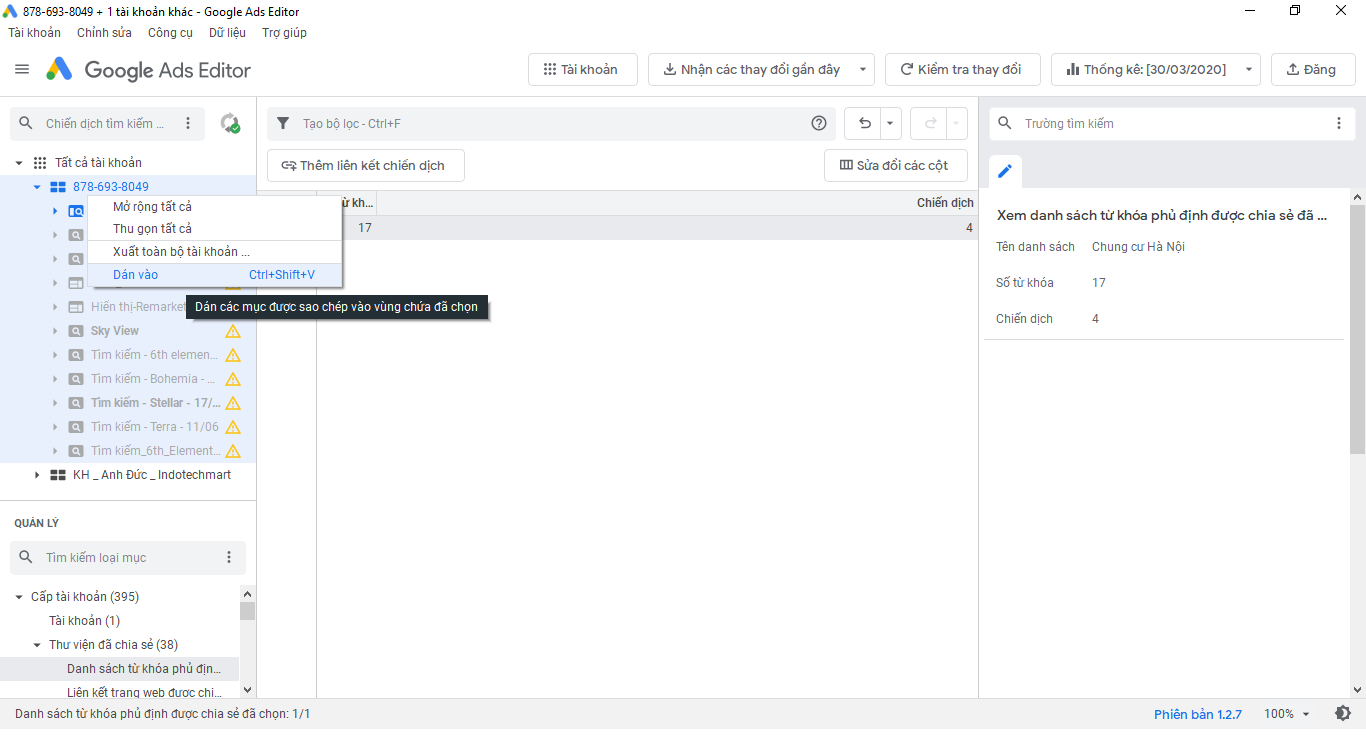Click the Kiểm tra thay đổi button
This screenshot has width=1366, height=737.
962,70
